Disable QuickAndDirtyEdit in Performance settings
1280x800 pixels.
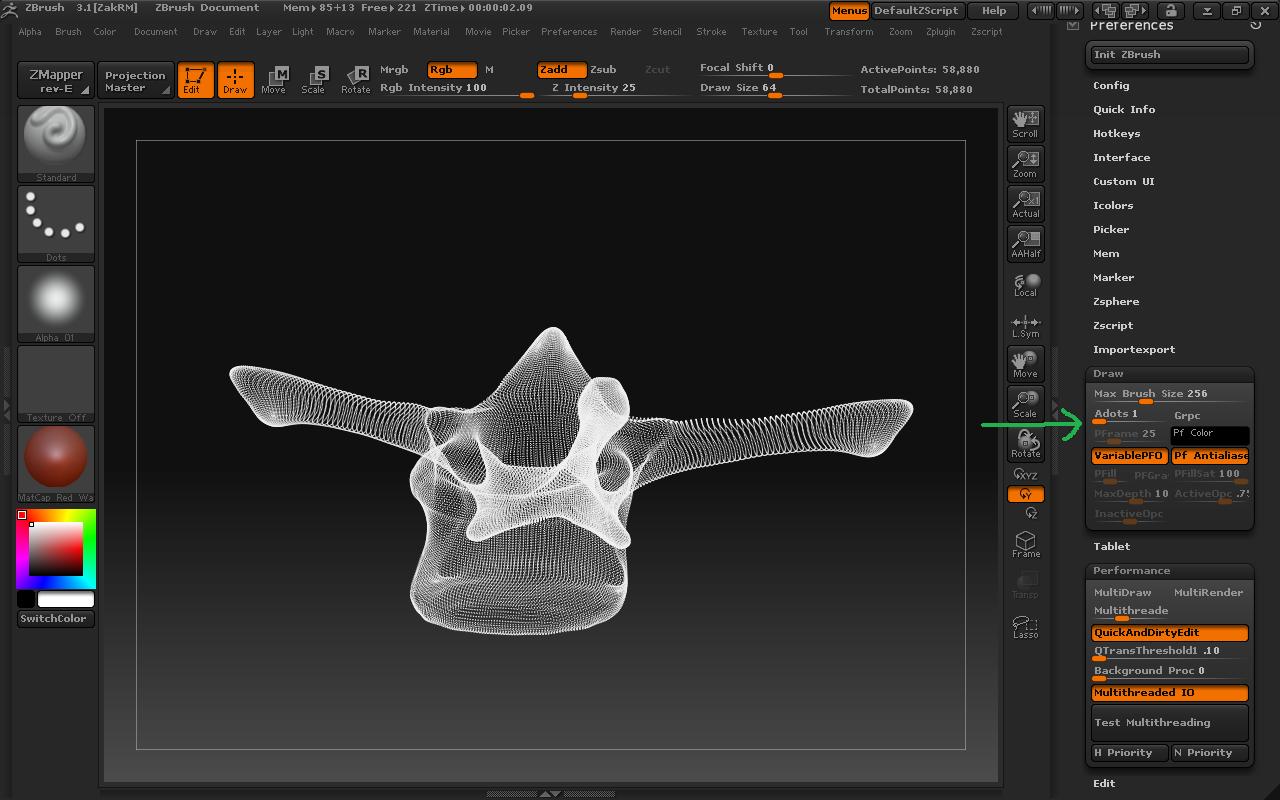tap(1169, 632)
